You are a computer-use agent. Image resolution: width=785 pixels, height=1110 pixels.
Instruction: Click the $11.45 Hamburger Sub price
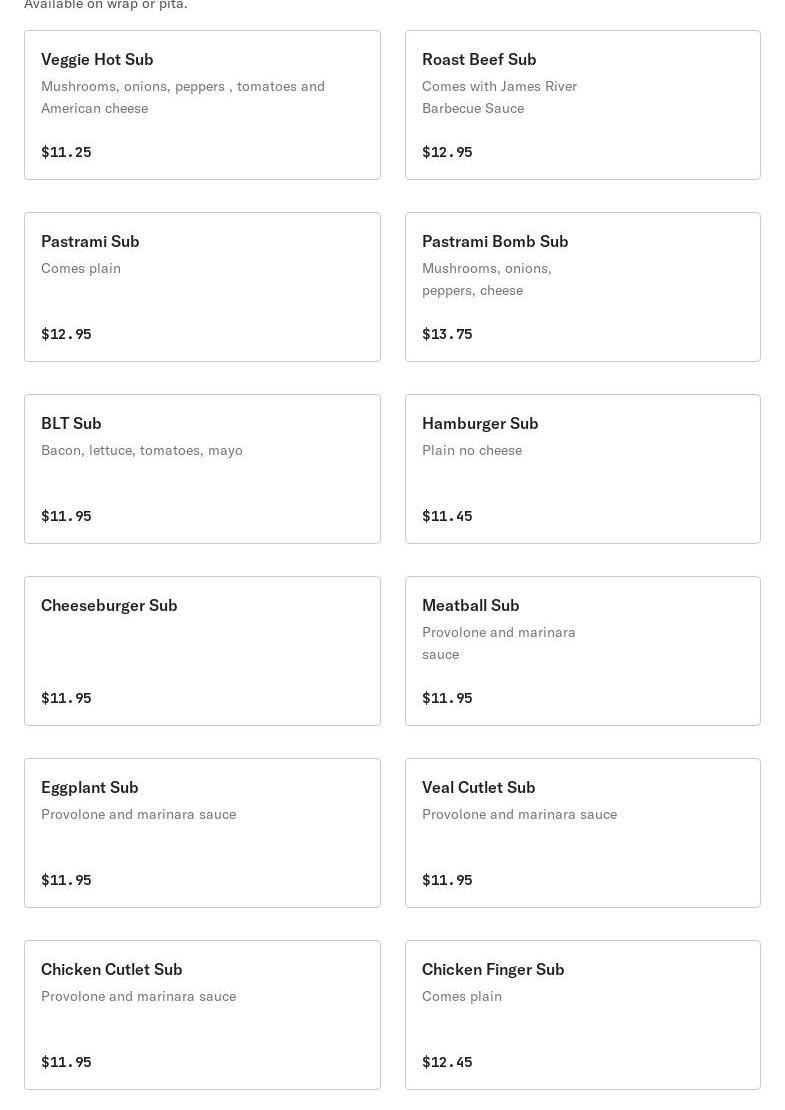pos(447,516)
